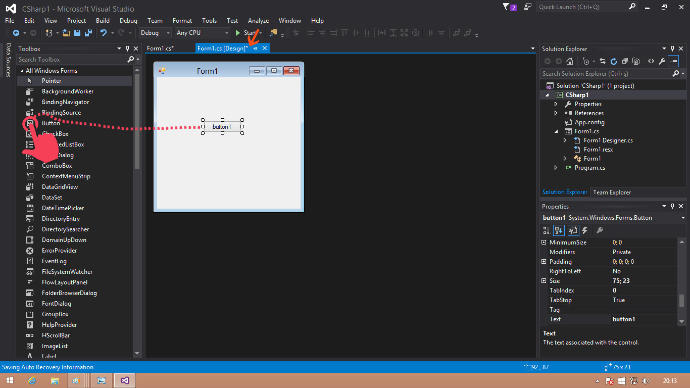Collapse Form1.cs node in Solution Explorer
This screenshot has width=690, height=388.
[556, 131]
